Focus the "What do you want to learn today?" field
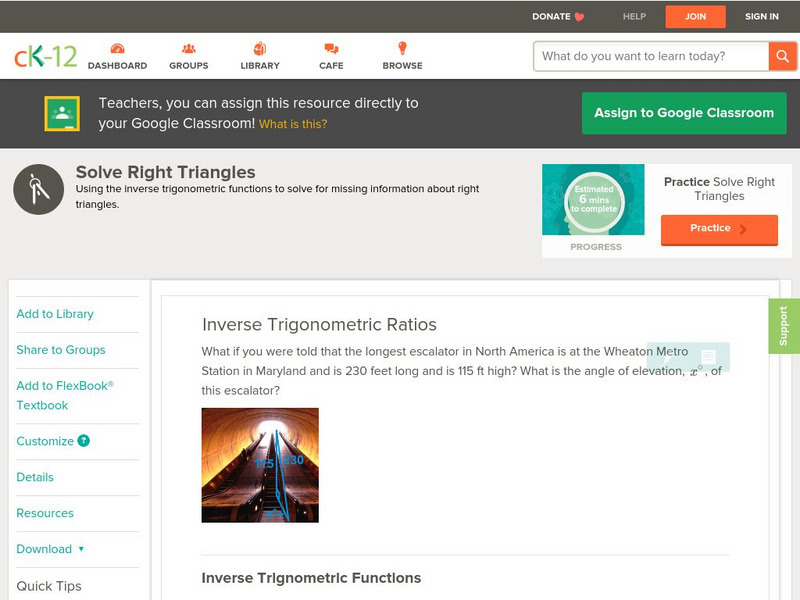 [x=651, y=56]
